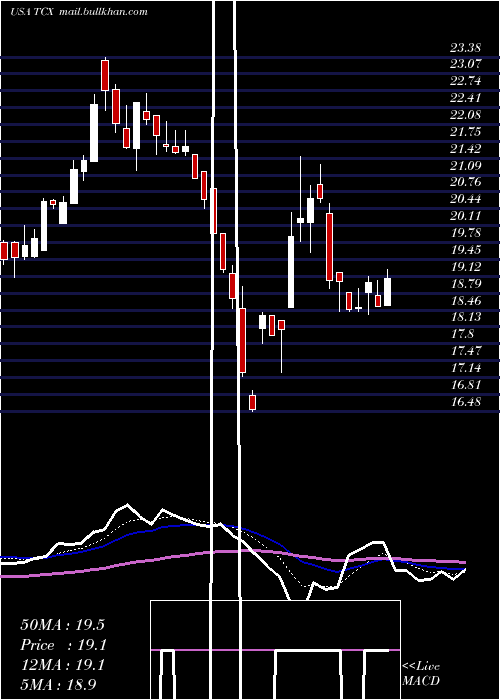Click the 16.48 price level label
Screen dimensions: 500x700
click(x=465, y=402)
